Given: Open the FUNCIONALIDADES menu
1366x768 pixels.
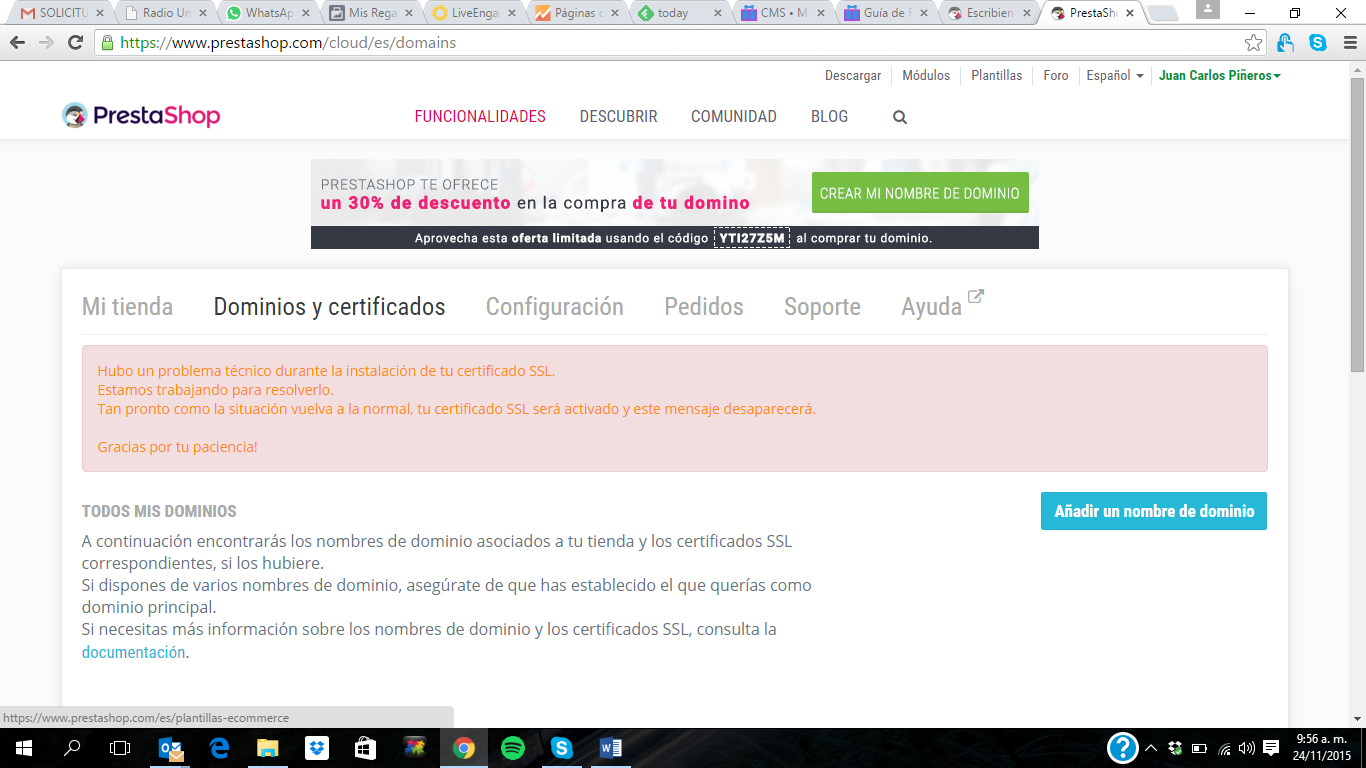Looking at the screenshot, I should pyautogui.click(x=480, y=117).
